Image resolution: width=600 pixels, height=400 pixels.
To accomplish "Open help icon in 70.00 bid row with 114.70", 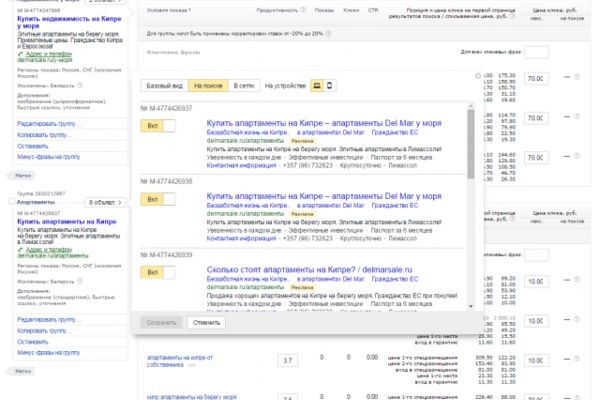I will (x=577, y=116).
